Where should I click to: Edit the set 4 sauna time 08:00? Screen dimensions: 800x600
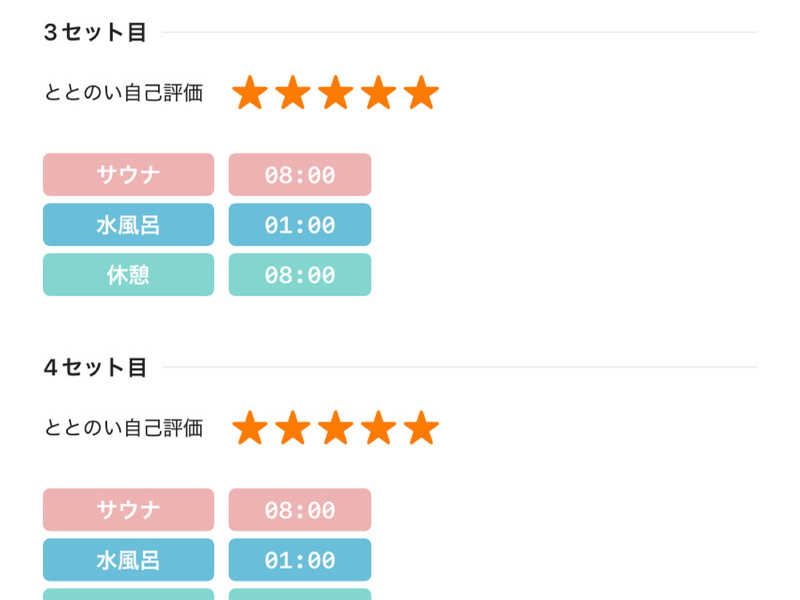coord(300,510)
